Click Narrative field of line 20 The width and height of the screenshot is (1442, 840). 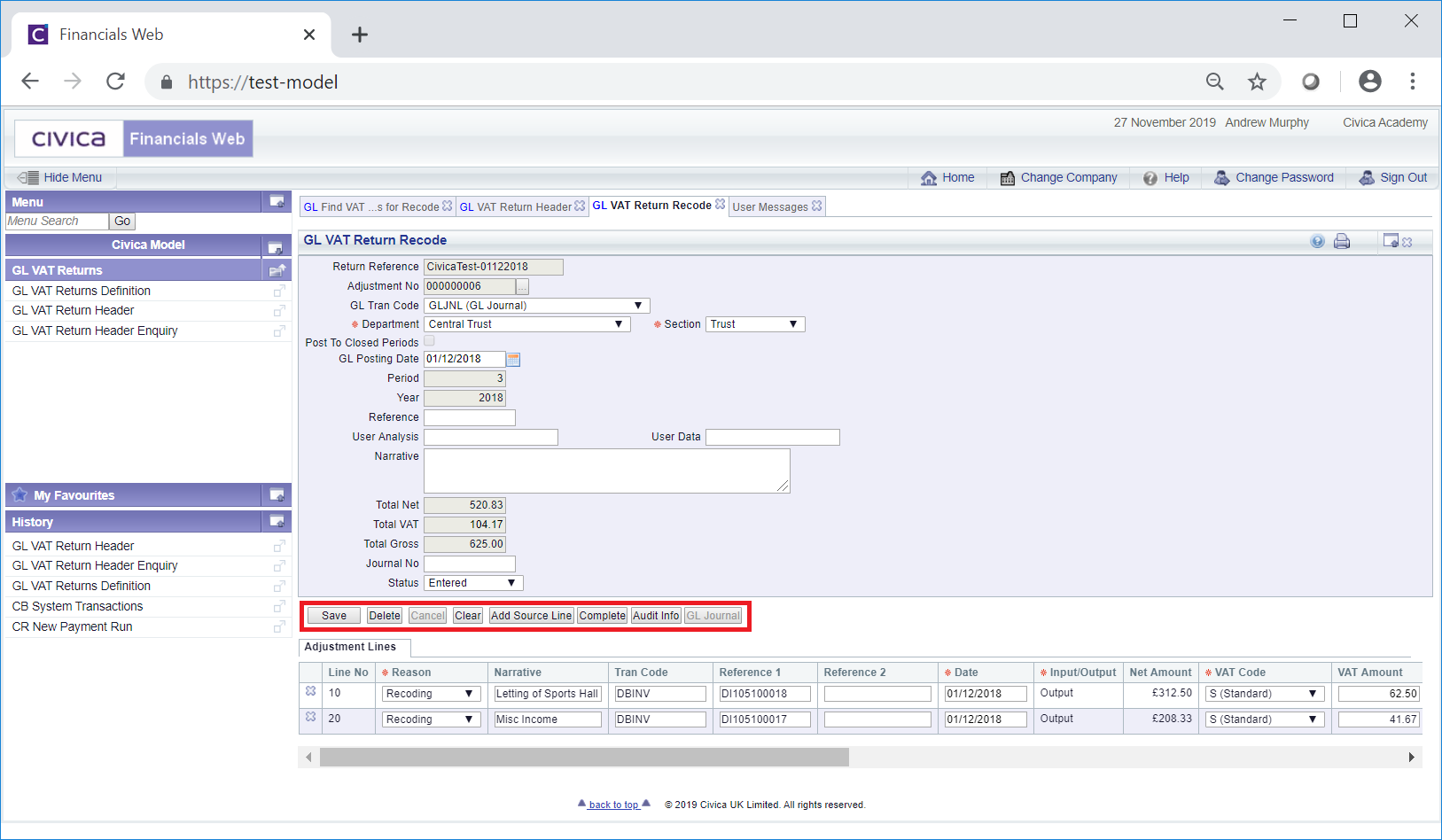click(x=548, y=719)
